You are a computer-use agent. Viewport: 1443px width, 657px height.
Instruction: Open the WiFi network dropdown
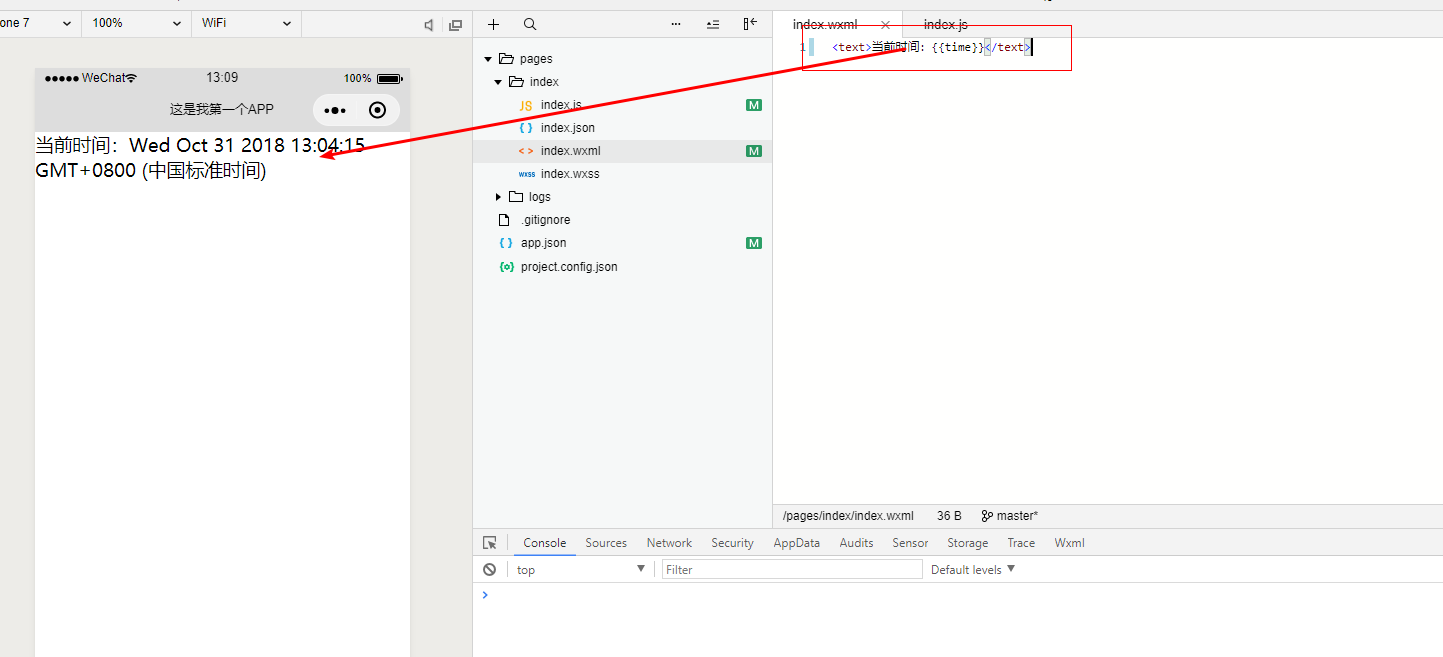coord(246,23)
